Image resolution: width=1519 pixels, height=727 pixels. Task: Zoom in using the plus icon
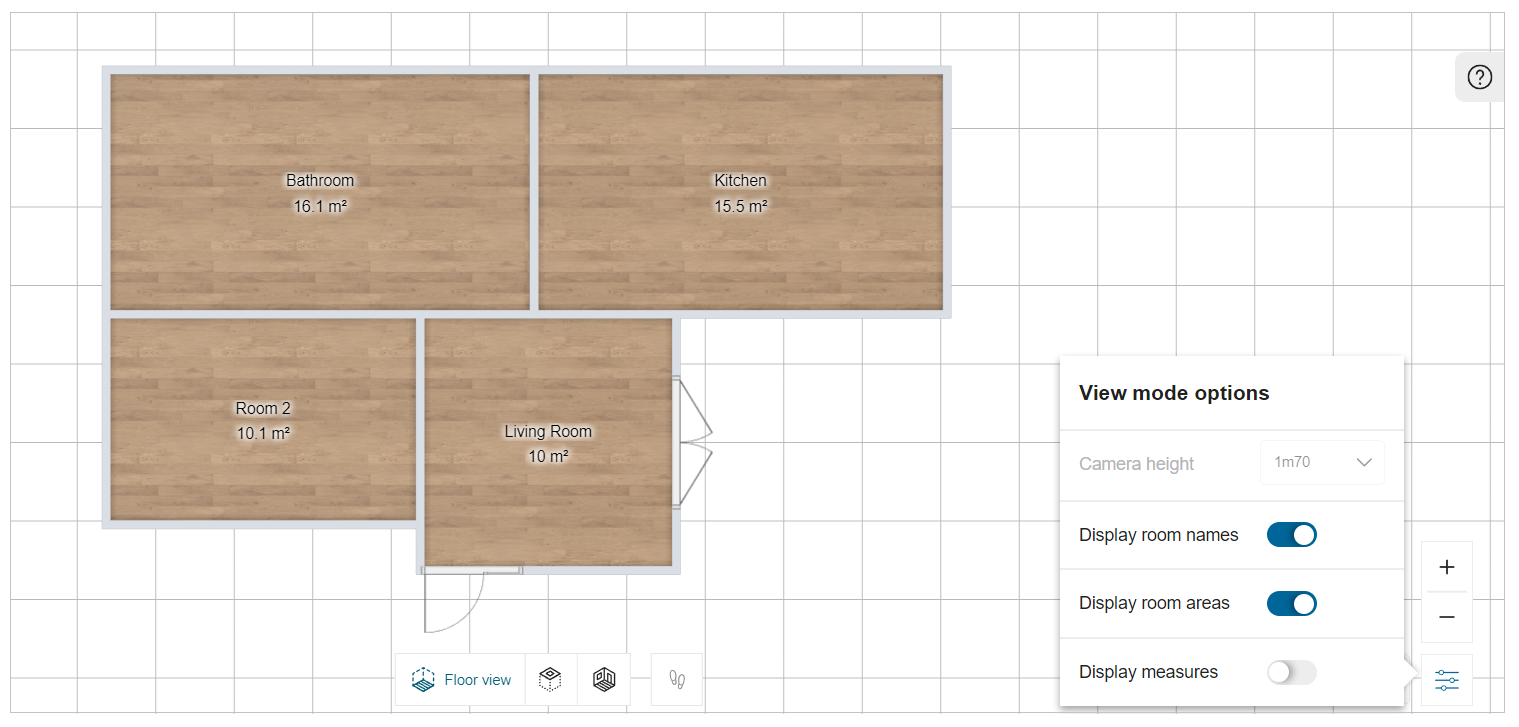(1447, 566)
